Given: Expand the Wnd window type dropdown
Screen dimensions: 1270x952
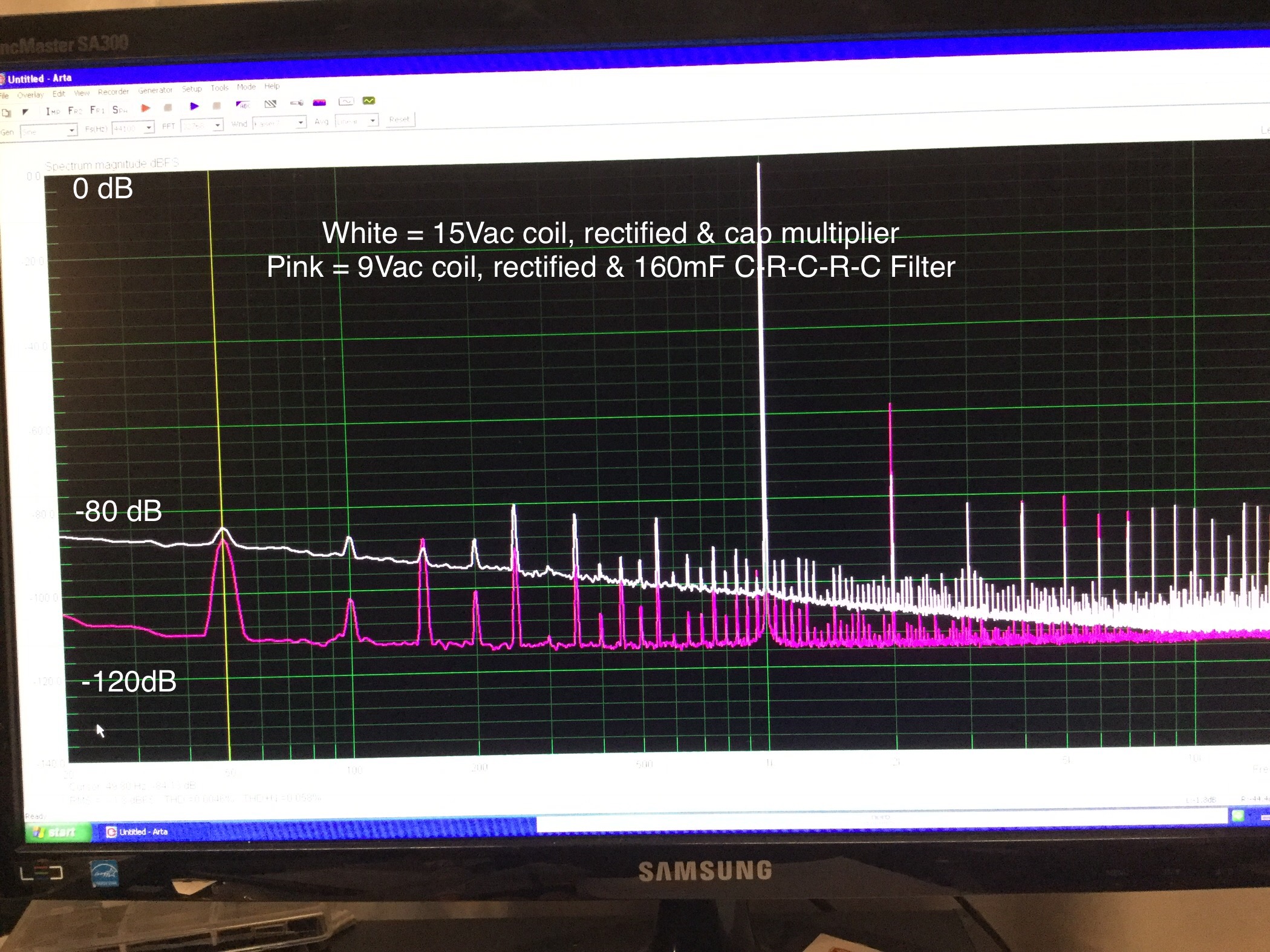Looking at the screenshot, I should 301,123.
